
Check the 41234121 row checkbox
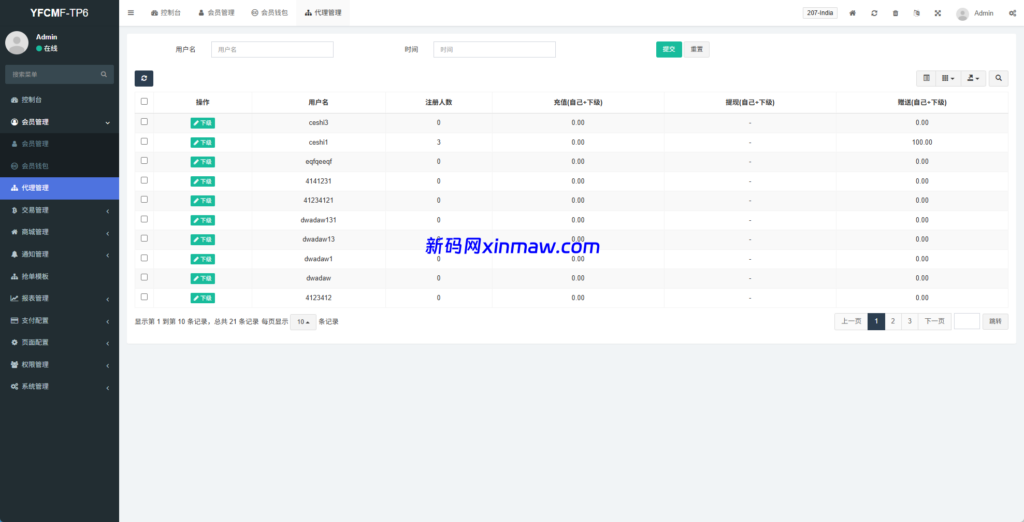click(x=144, y=199)
